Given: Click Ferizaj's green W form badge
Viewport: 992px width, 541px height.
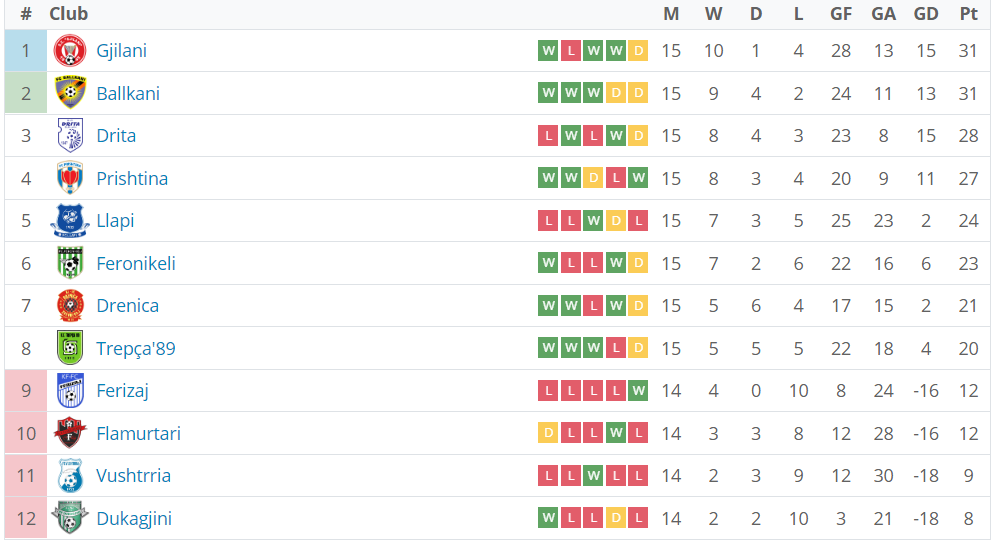Looking at the screenshot, I should click(639, 391).
